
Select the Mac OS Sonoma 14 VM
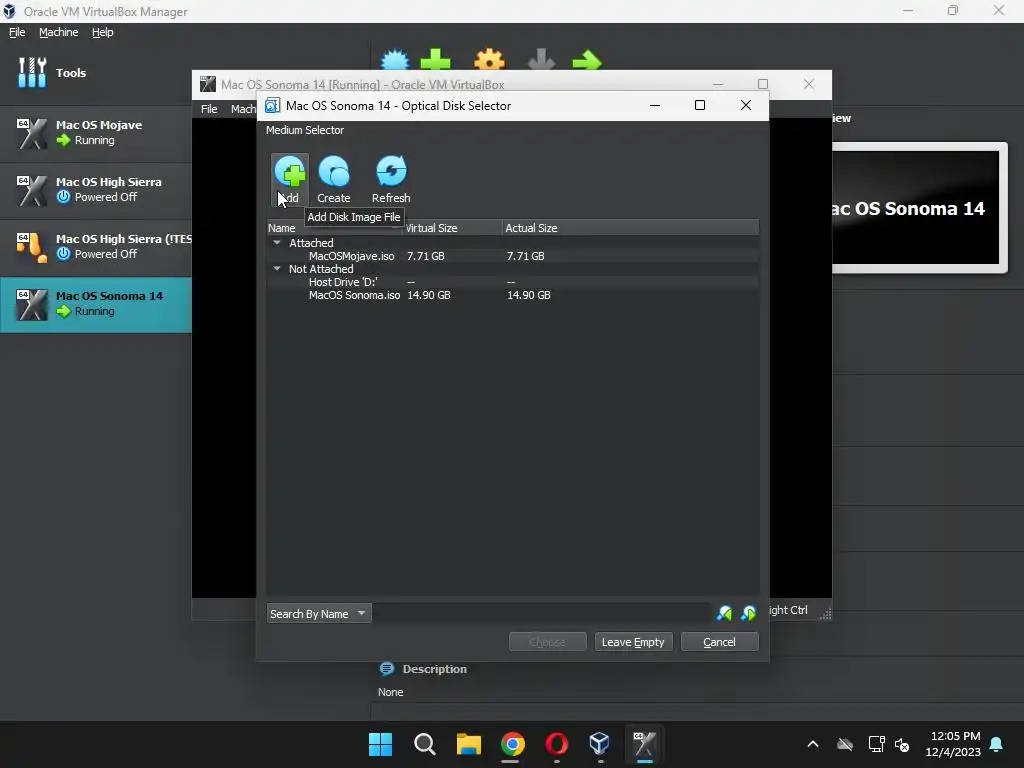click(96, 304)
